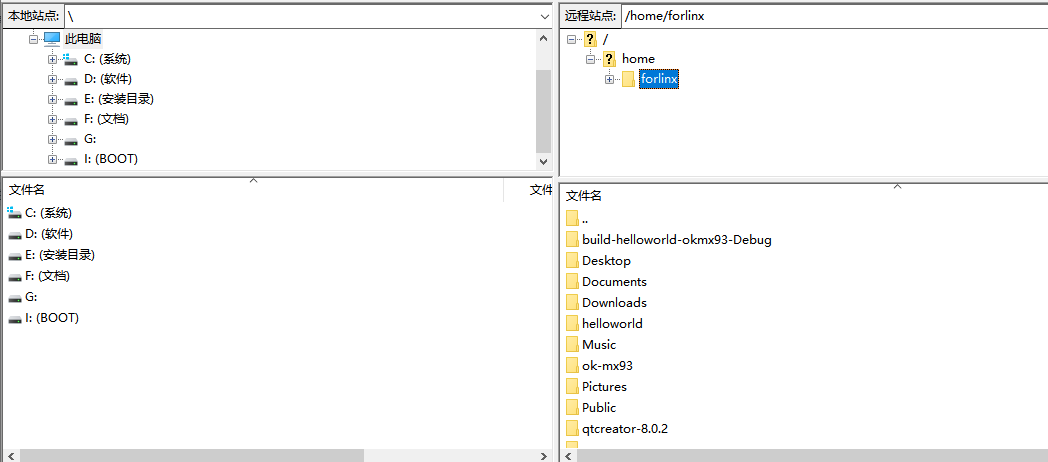This screenshot has width=1048, height=462.
Task: Collapse the home node in remote tree
Action: [590, 59]
